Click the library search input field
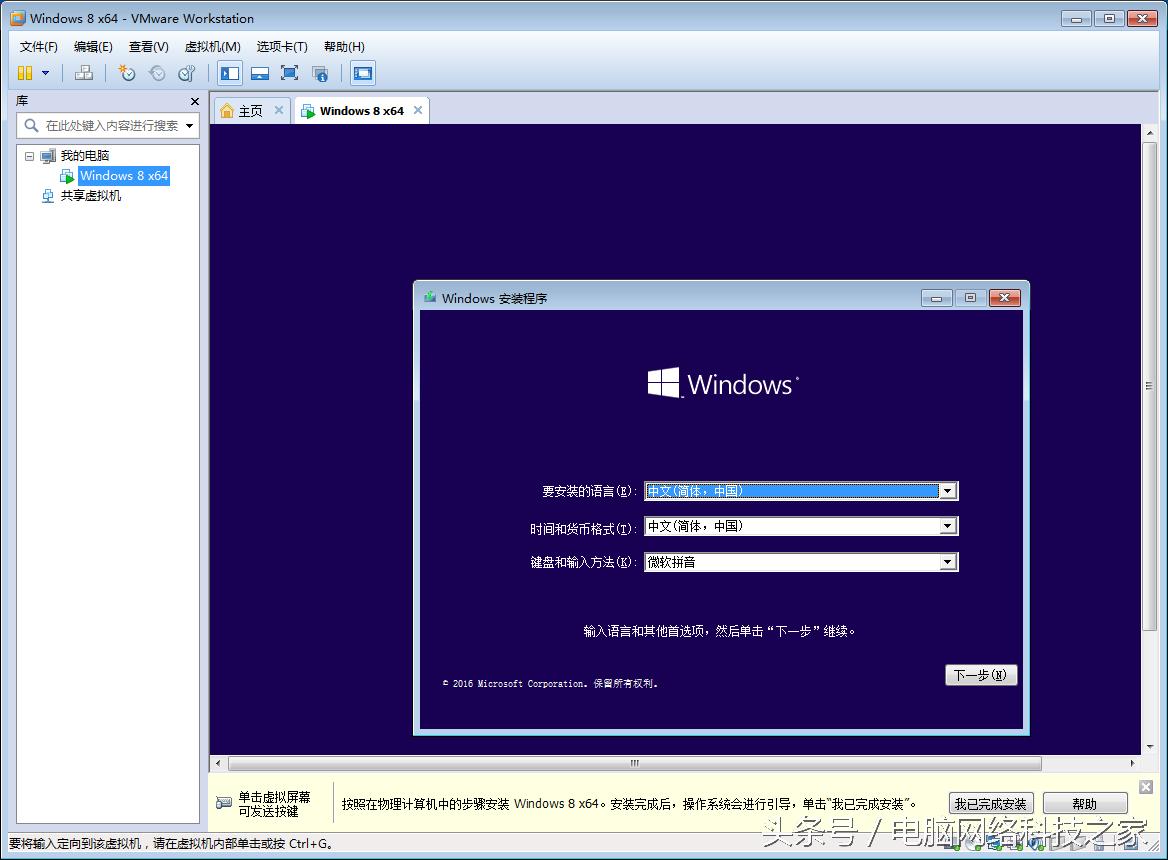 click(x=110, y=126)
